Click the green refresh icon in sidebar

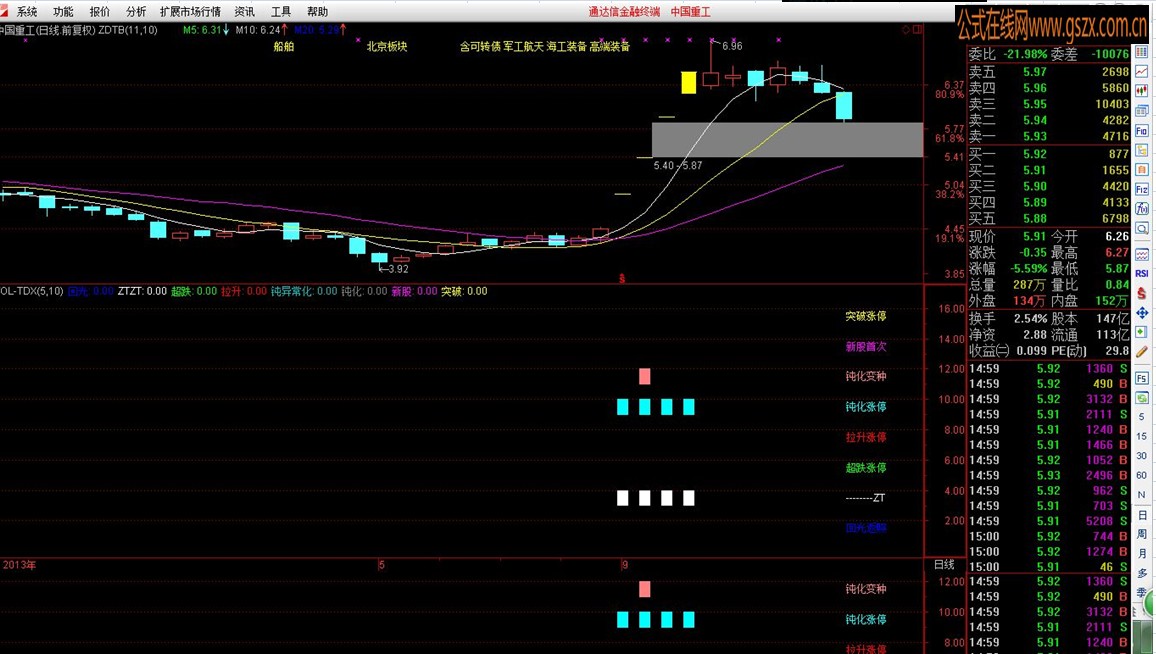[1141, 398]
